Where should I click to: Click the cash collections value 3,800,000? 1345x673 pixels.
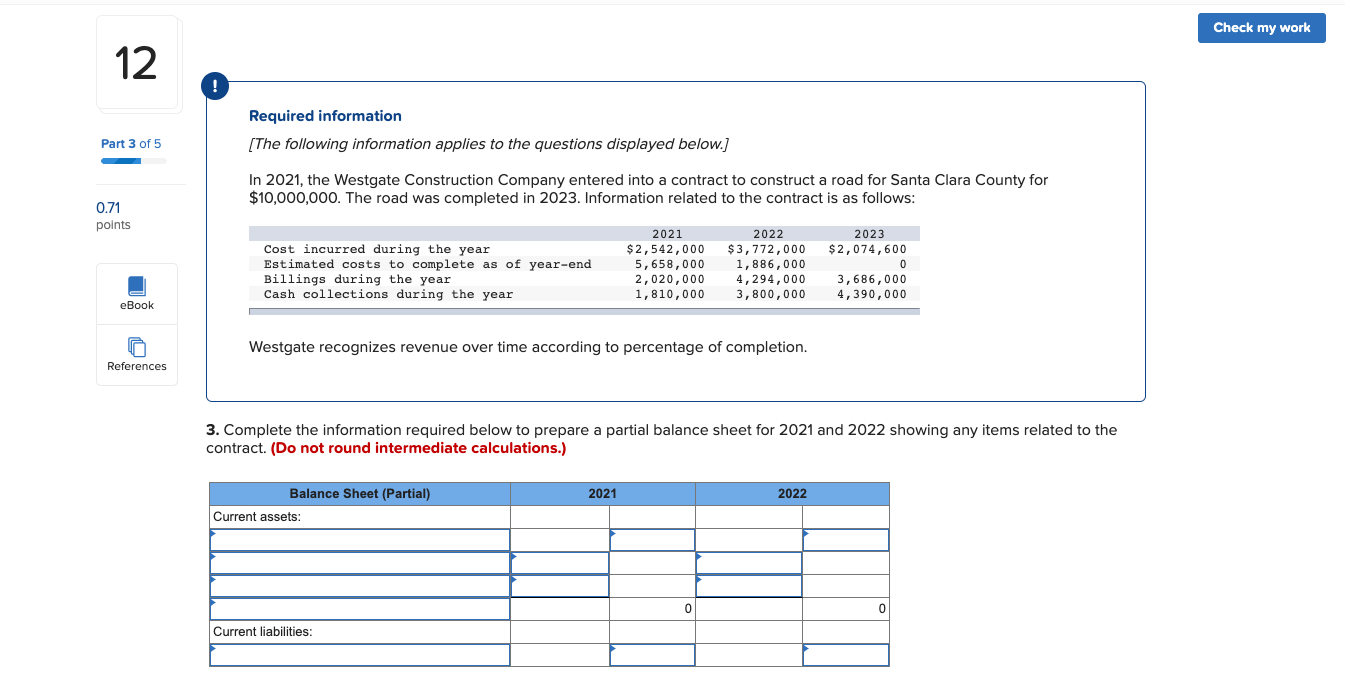(771, 294)
